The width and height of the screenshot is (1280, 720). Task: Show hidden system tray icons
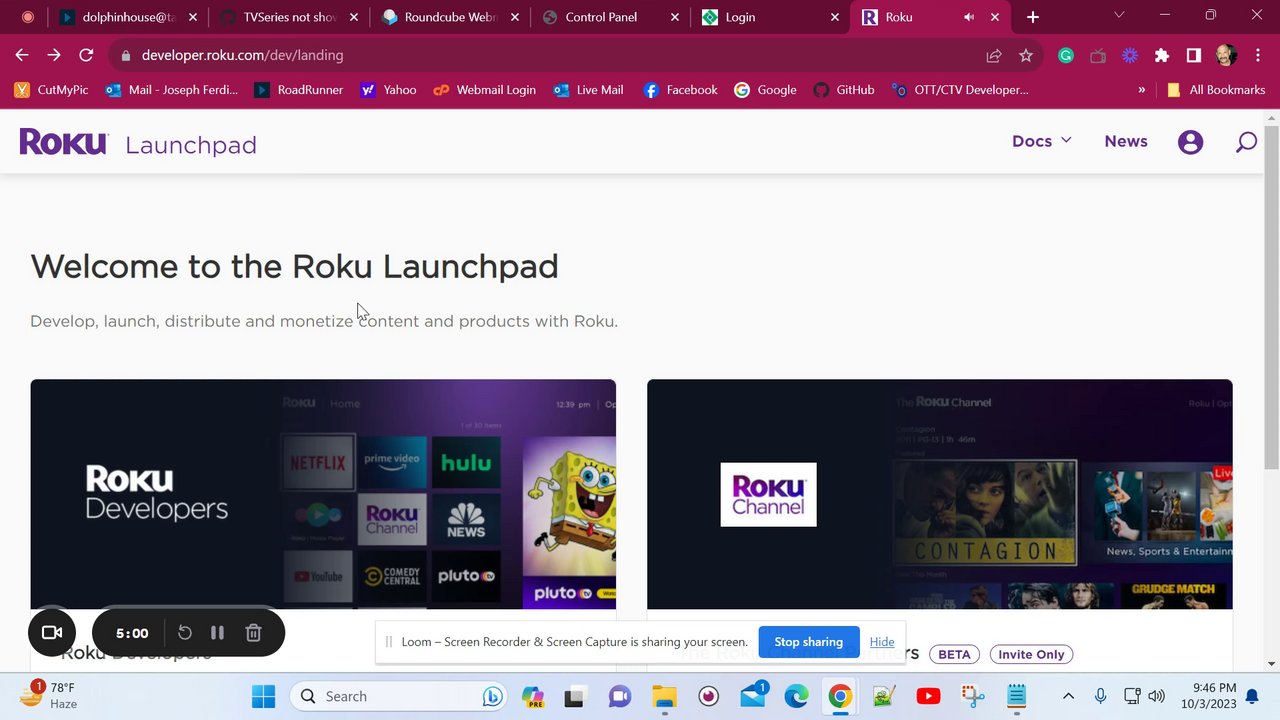point(1068,696)
